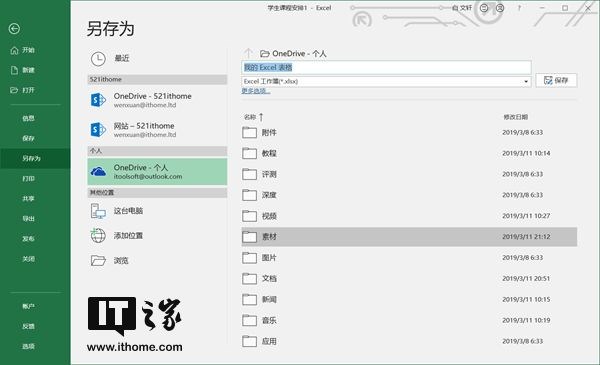Viewport: 600px width, 365px height.
Task: Click the 最近 clock icon
Action: click(98, 59)
